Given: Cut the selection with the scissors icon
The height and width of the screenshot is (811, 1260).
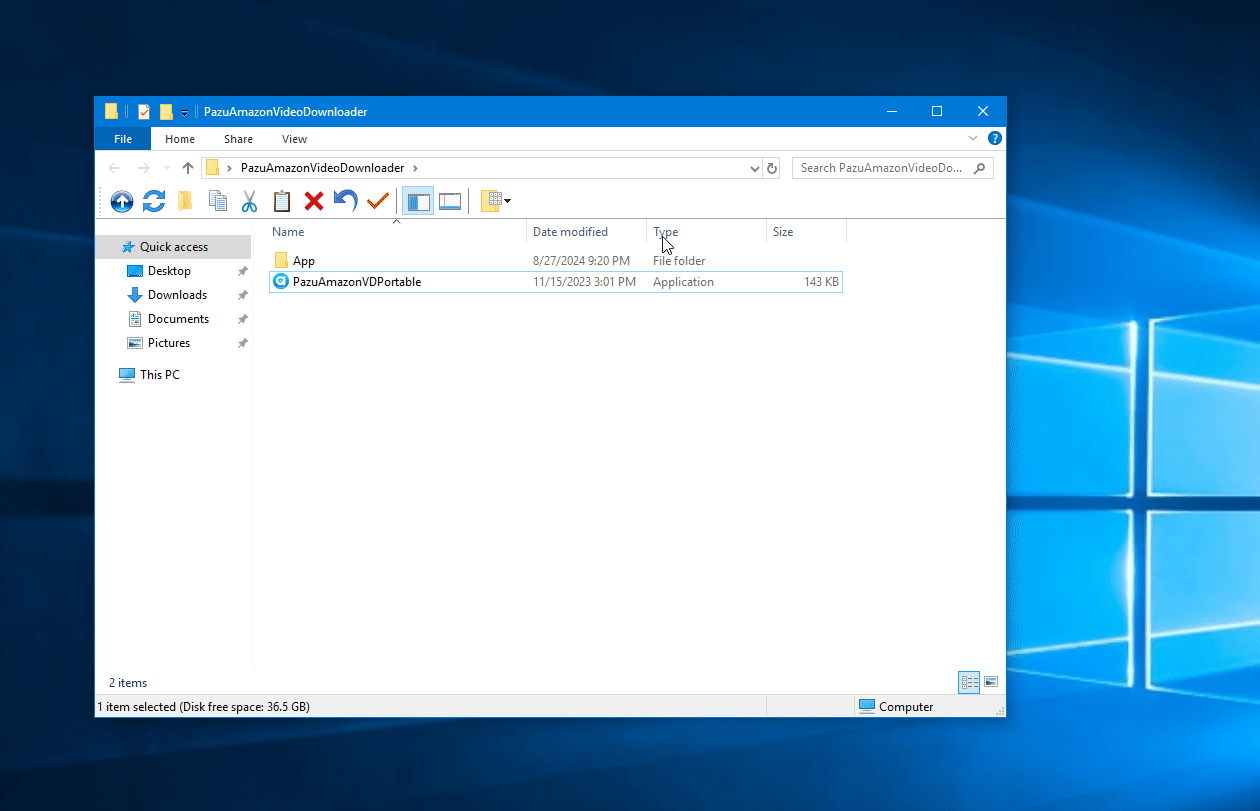Looking at the screenshot, I should (x=249, y=201).
